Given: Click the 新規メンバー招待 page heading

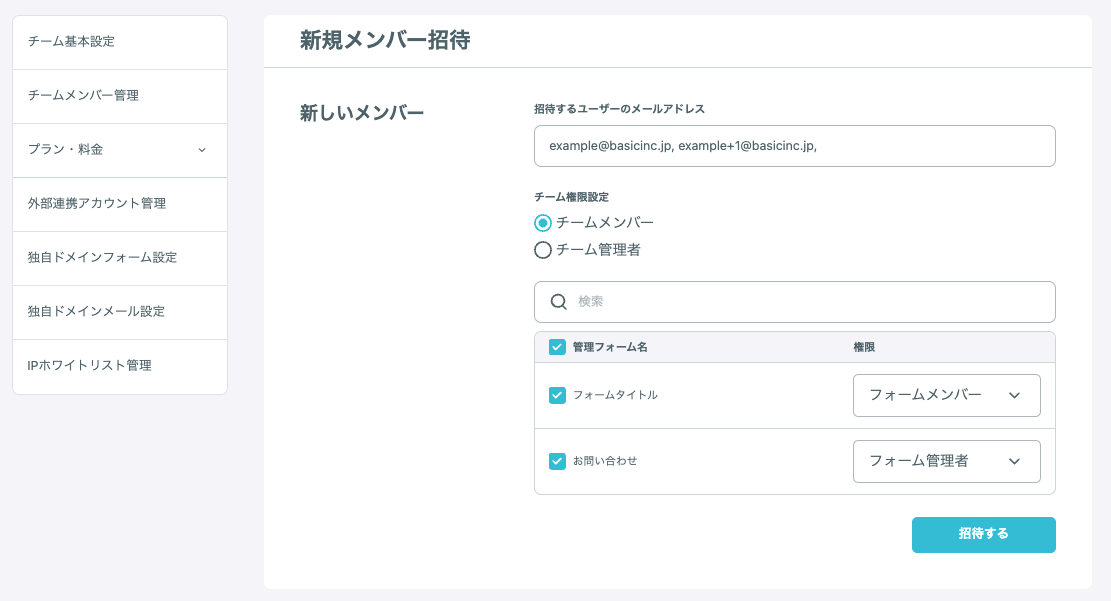Looking at the screenshot, I should tap(385, 40).
